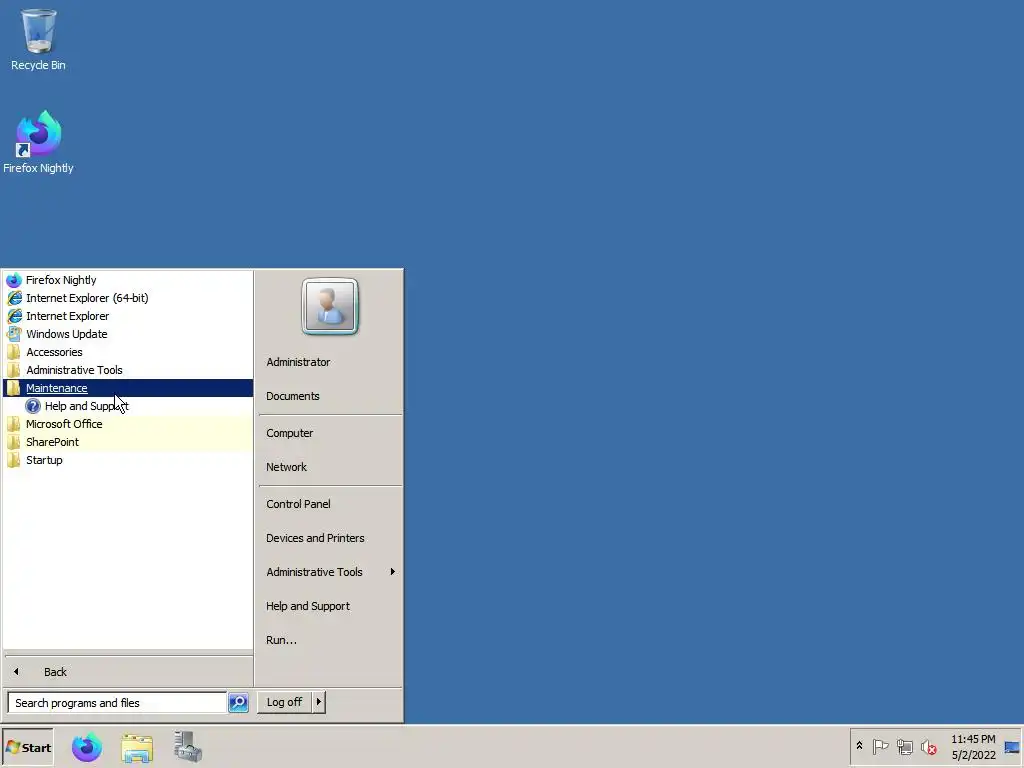Viewport: 1024px width, 768px height.
Task: Open Firefox Nightly from the taskbar
Action: coord(87,747)
